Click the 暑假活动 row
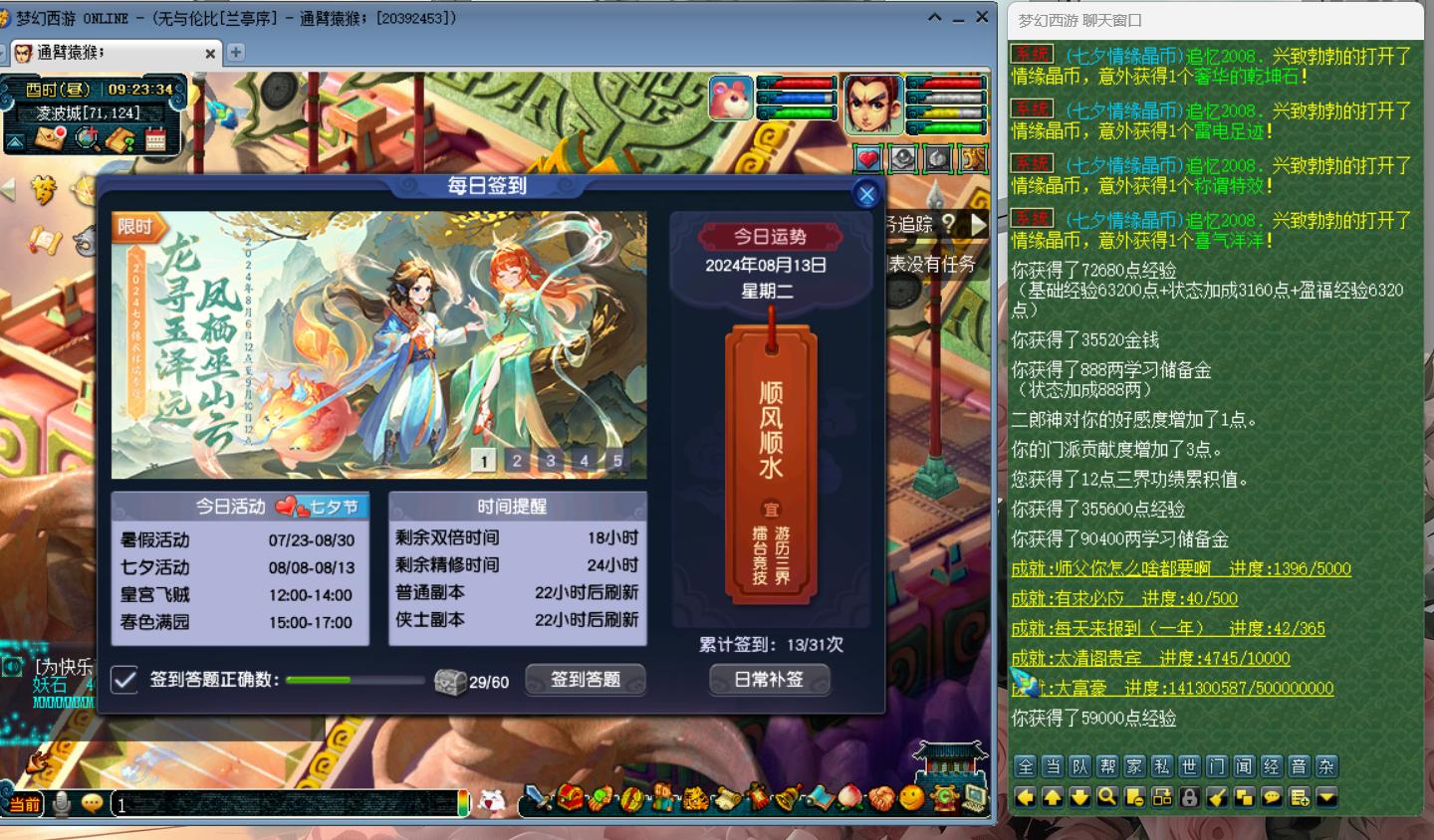This screenshot has height=840, width=1434. (239, 540)
